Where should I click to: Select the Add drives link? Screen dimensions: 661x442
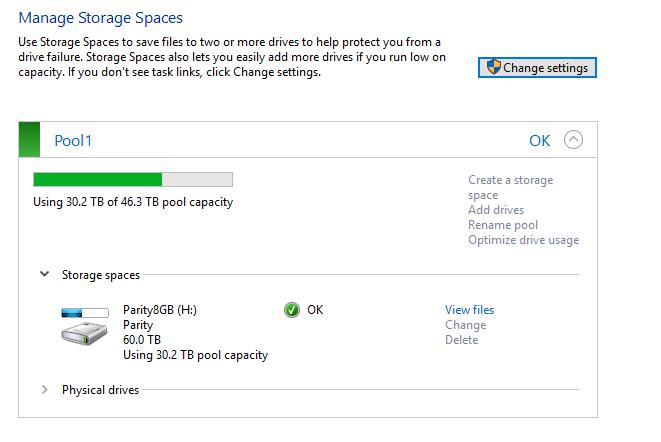[496, 210]
